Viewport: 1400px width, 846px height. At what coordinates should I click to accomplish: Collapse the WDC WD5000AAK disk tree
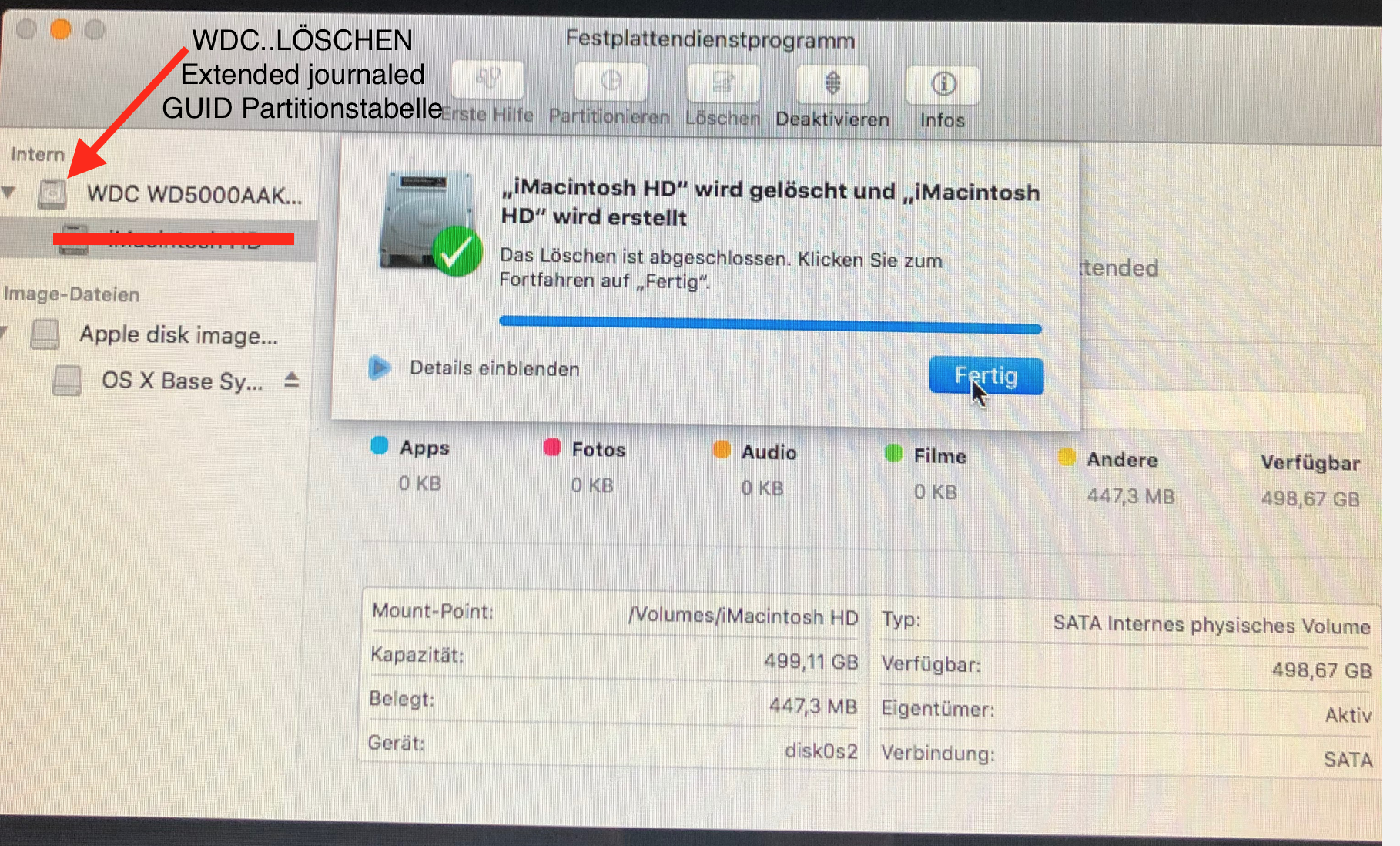tap(9, 193)
